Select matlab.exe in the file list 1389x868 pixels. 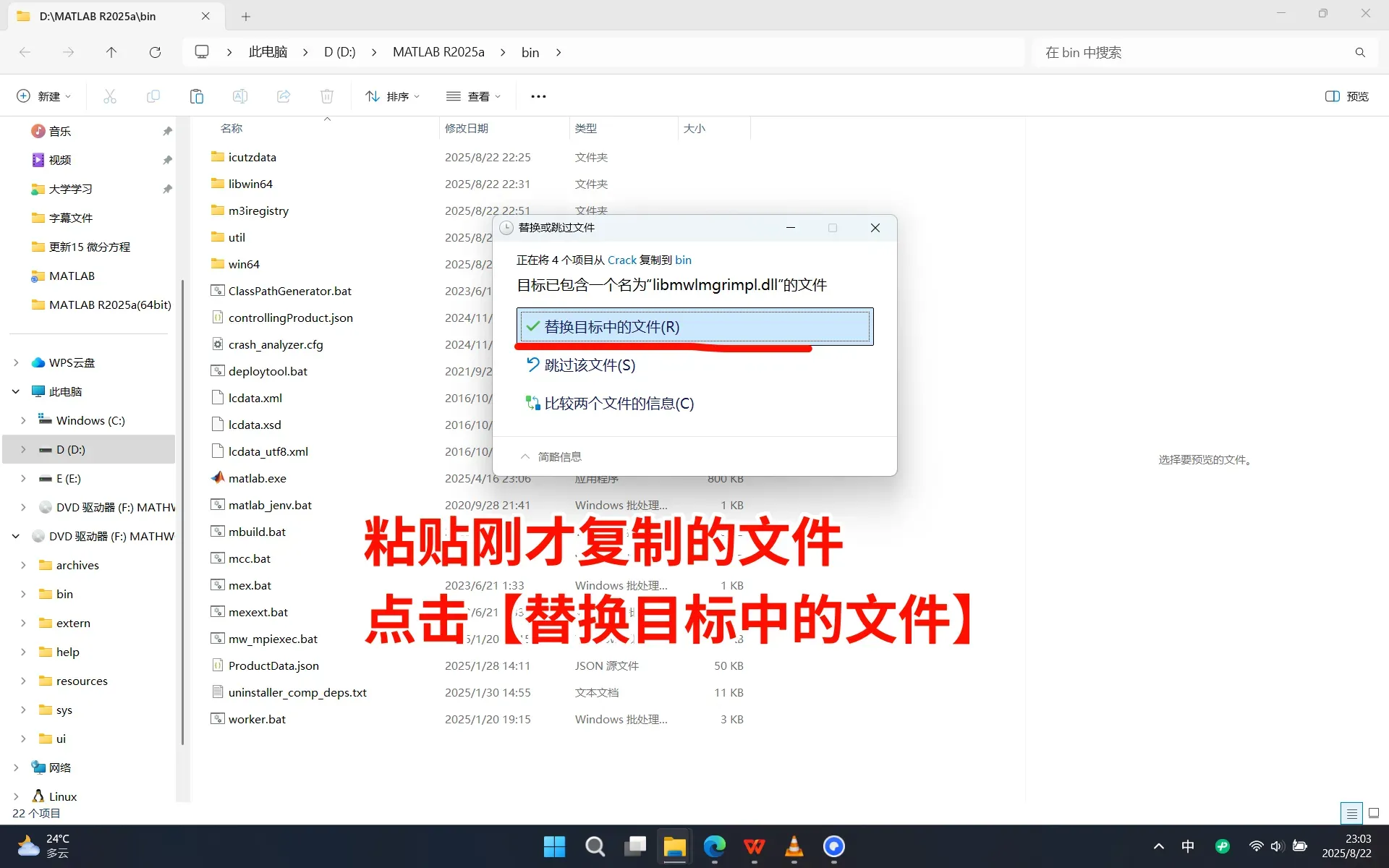point(257,478)
